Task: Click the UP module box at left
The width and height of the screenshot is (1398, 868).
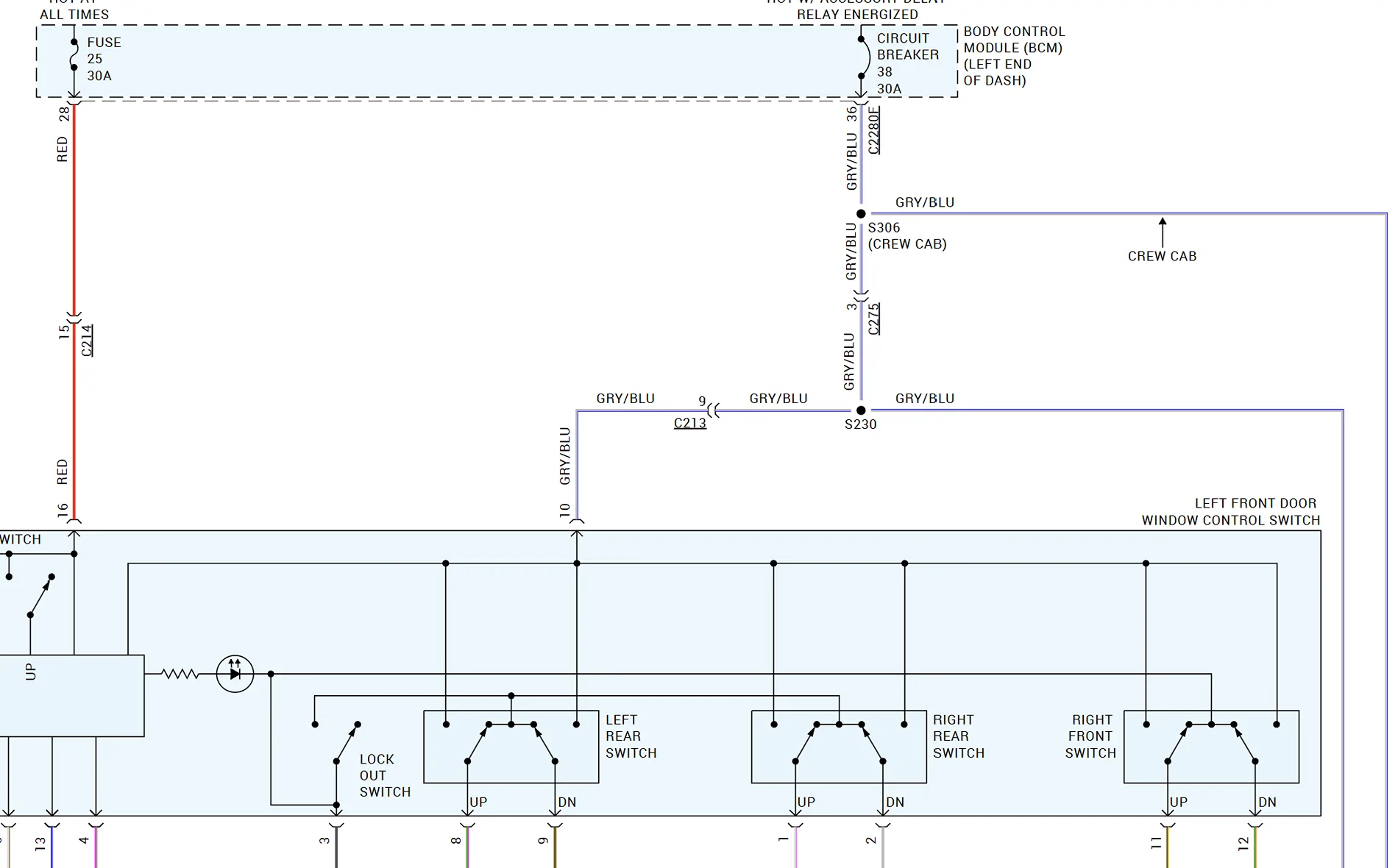Action: [72, 696]
